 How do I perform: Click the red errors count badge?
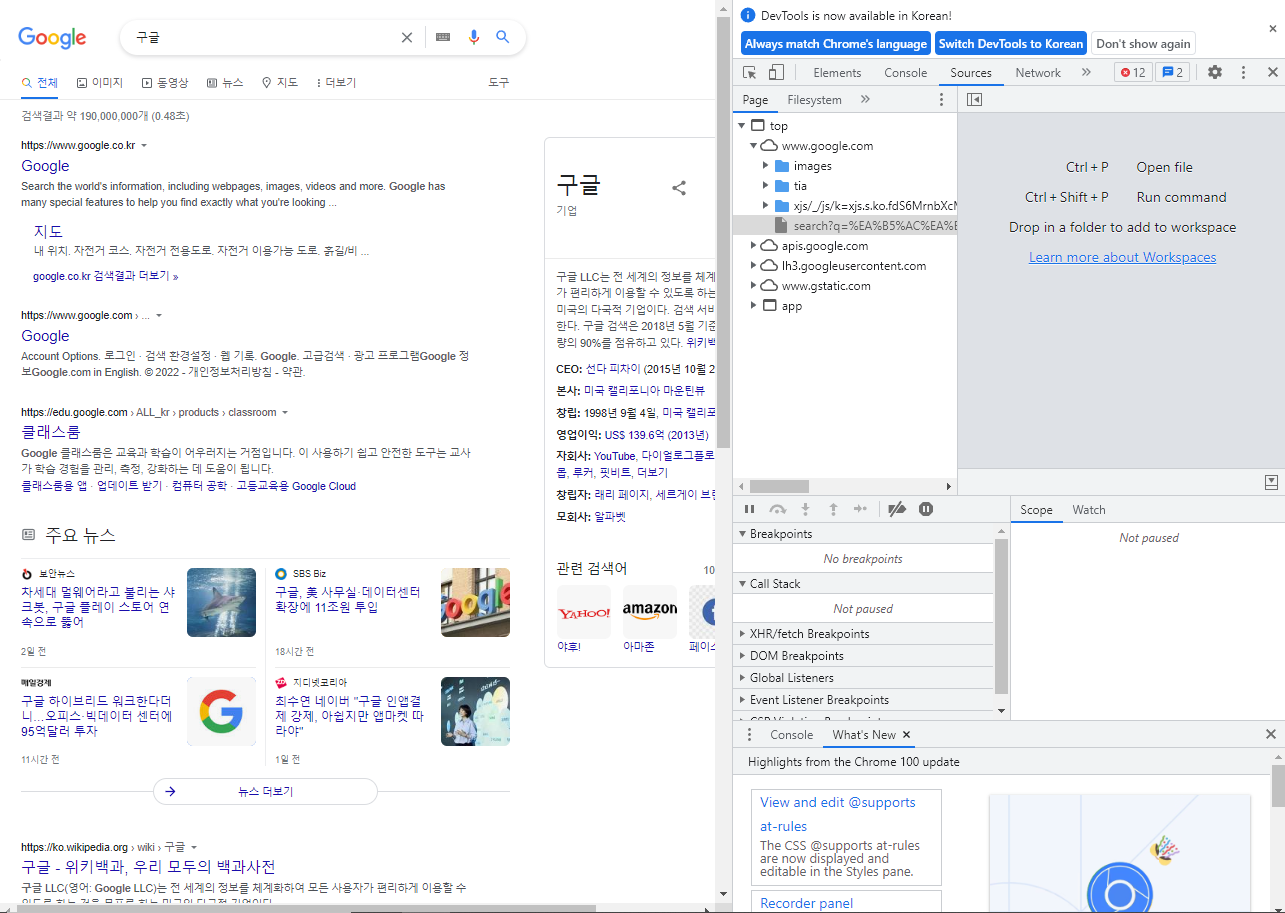(x=1133, y=72)
